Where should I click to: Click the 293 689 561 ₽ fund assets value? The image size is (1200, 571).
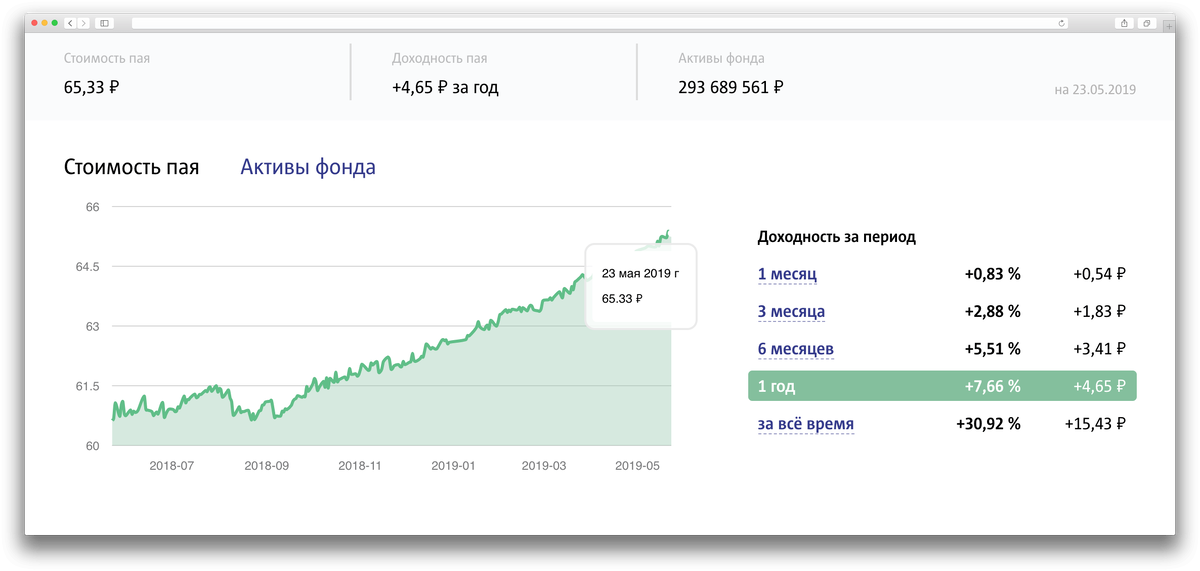click(731, 87)
